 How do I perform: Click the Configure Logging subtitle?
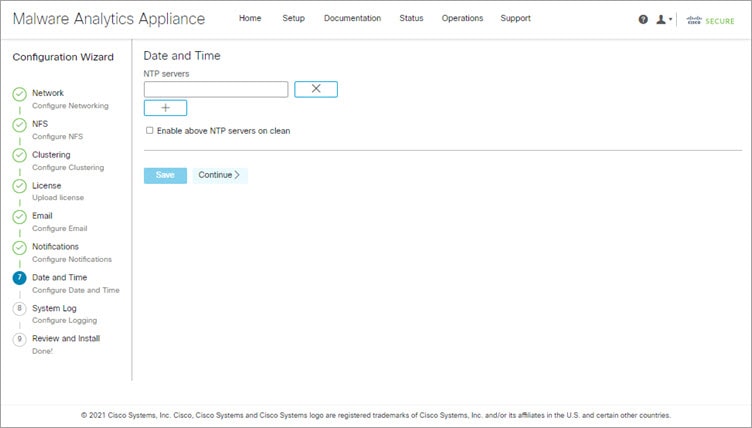[65, 320]
